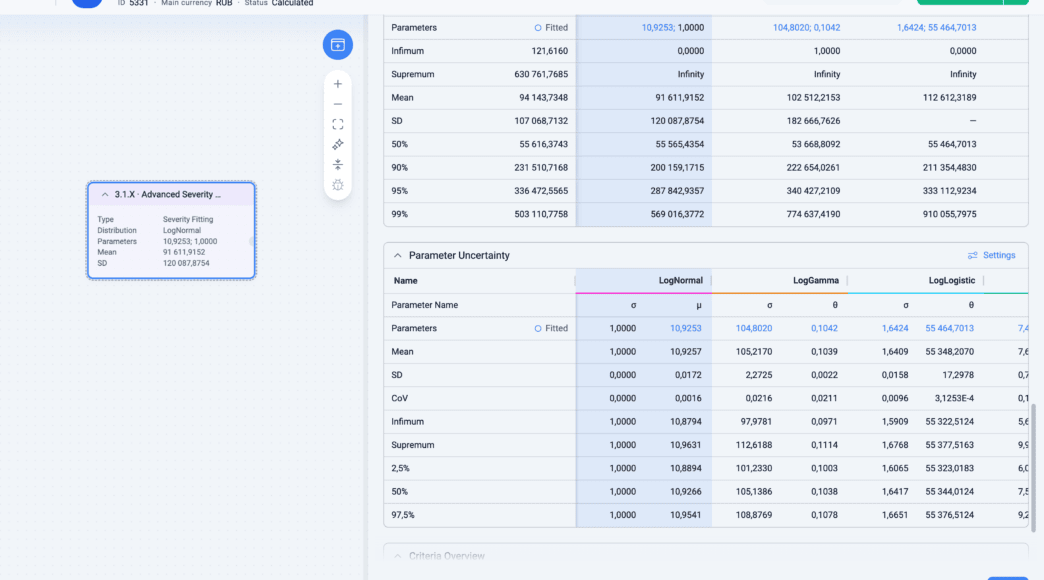Click the Parameter Name row label
Viewport: 1044px width, 580px height.
click(x=424, y=305)
